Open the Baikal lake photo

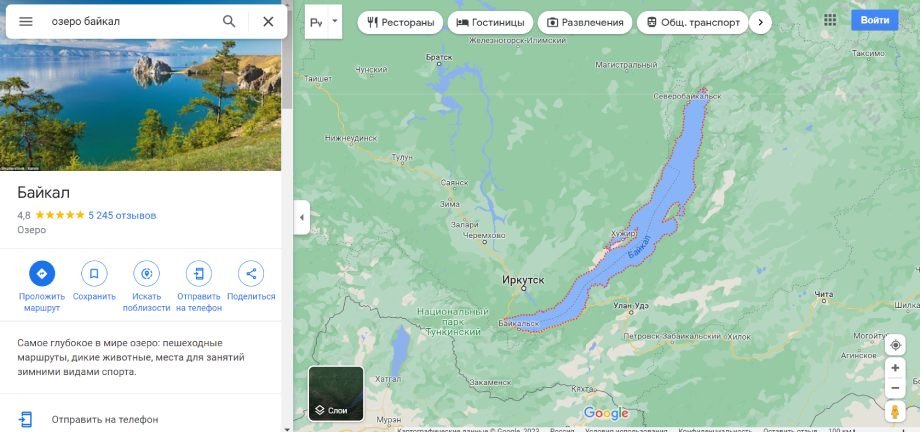tap(141, 104)
